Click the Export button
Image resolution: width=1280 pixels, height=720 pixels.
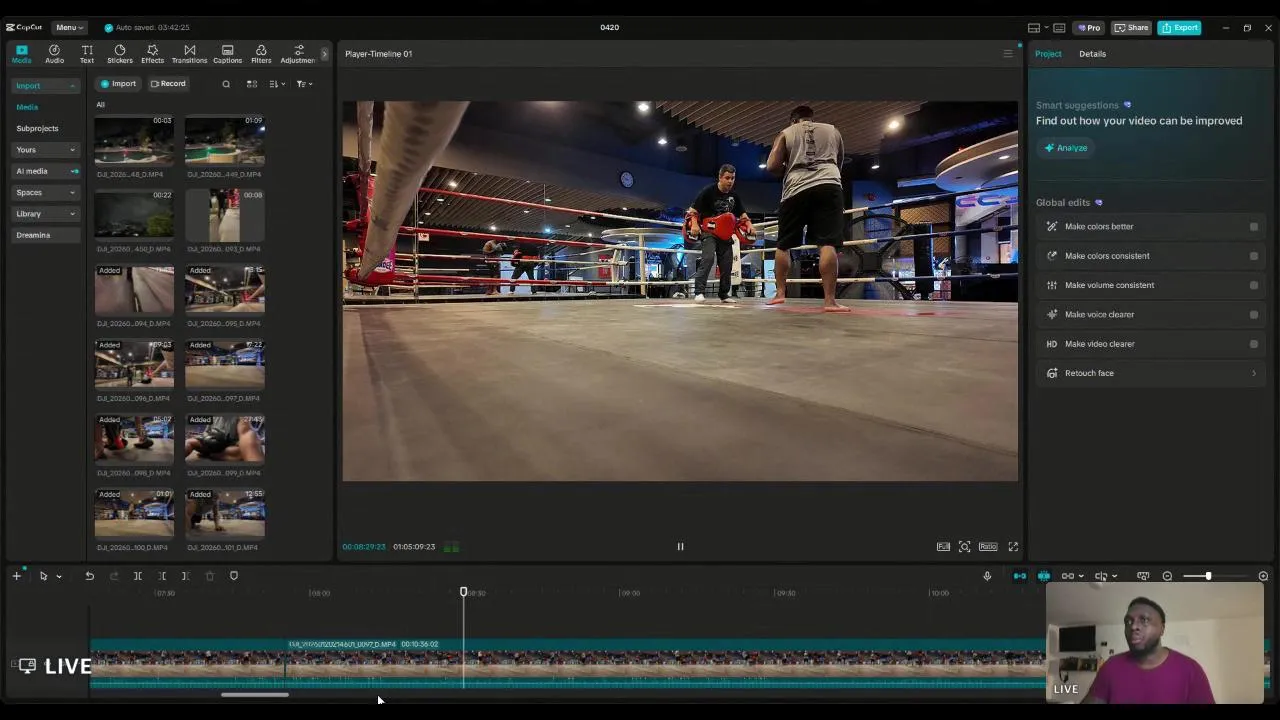[1180, 28]
